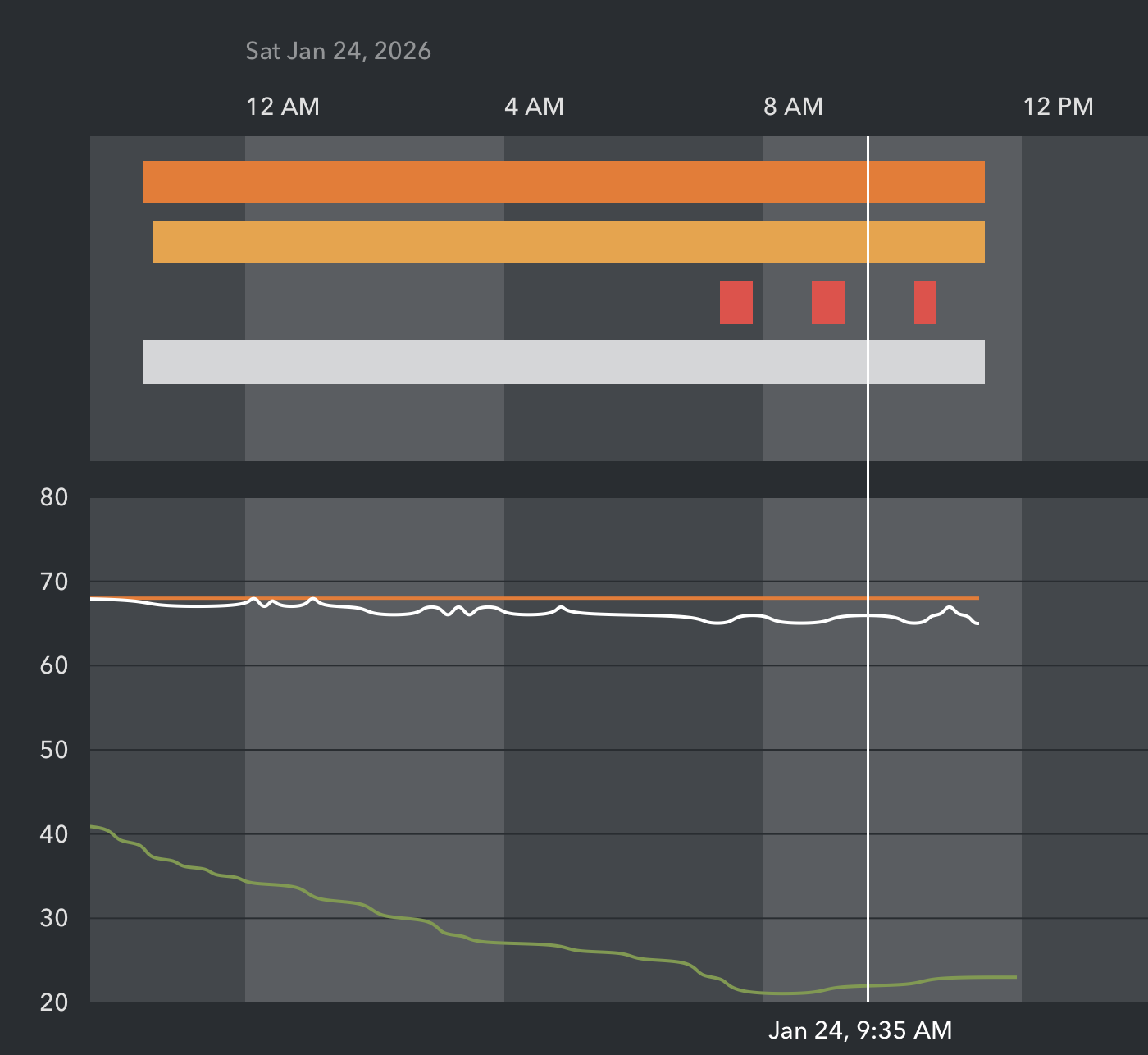Select the light gray event bar
1148x1055 pixels.
(x=563, y=362)
